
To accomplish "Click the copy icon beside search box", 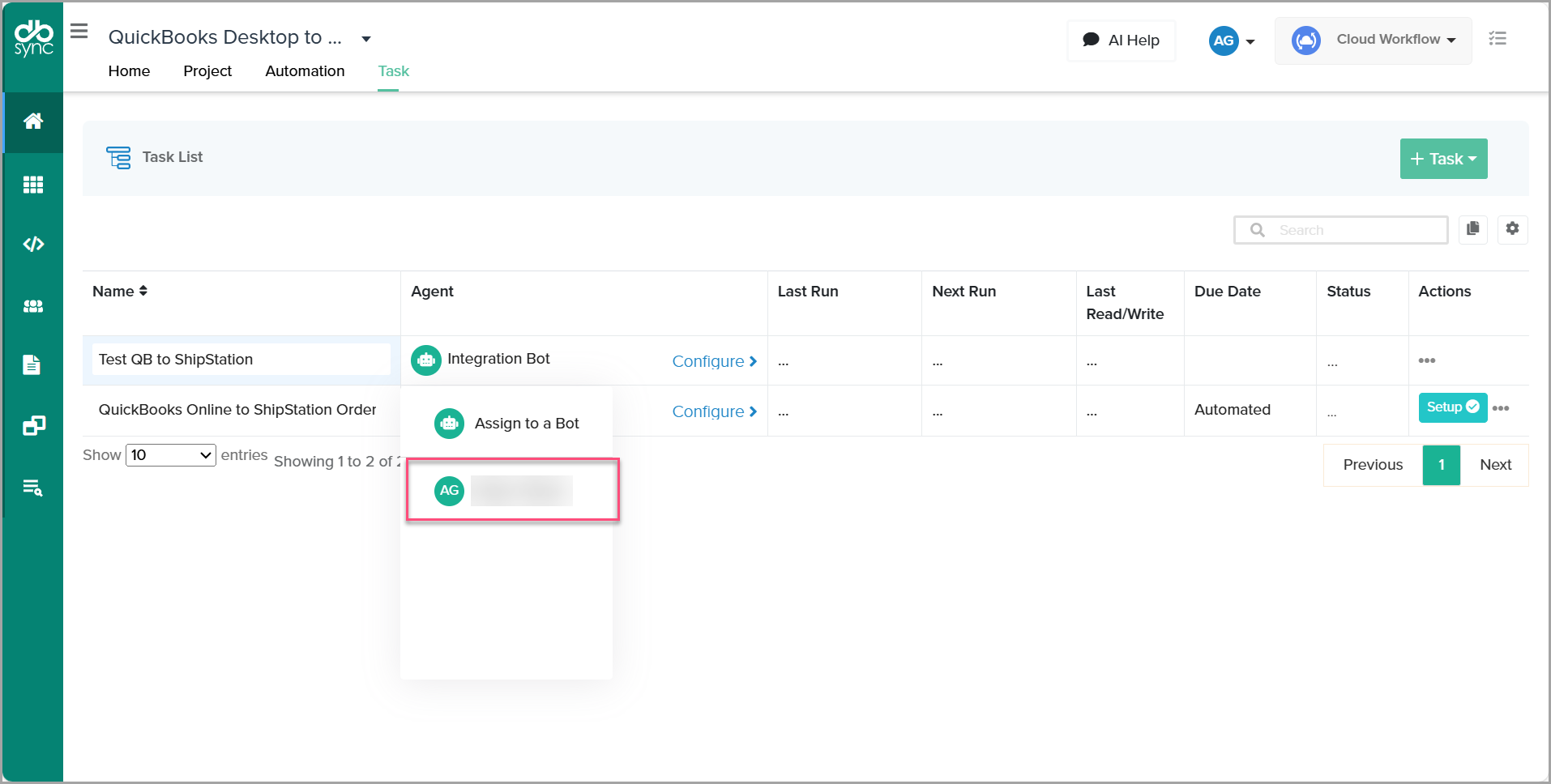I will point(1472,229).
